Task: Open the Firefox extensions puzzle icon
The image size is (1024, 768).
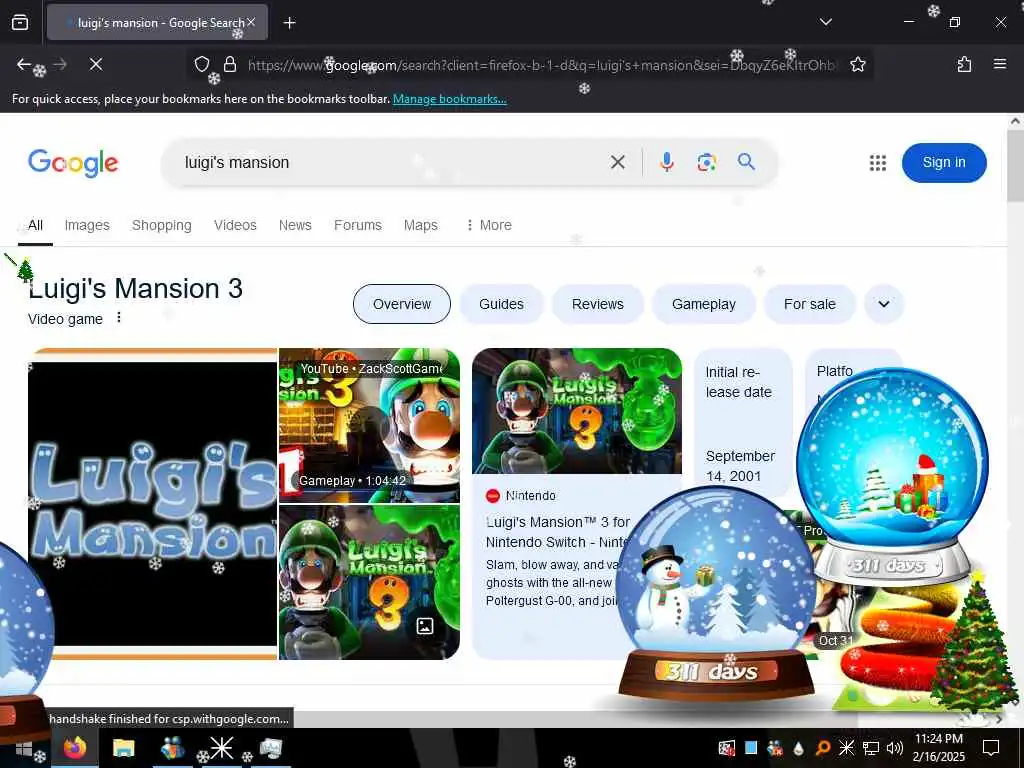Action: 964,64
